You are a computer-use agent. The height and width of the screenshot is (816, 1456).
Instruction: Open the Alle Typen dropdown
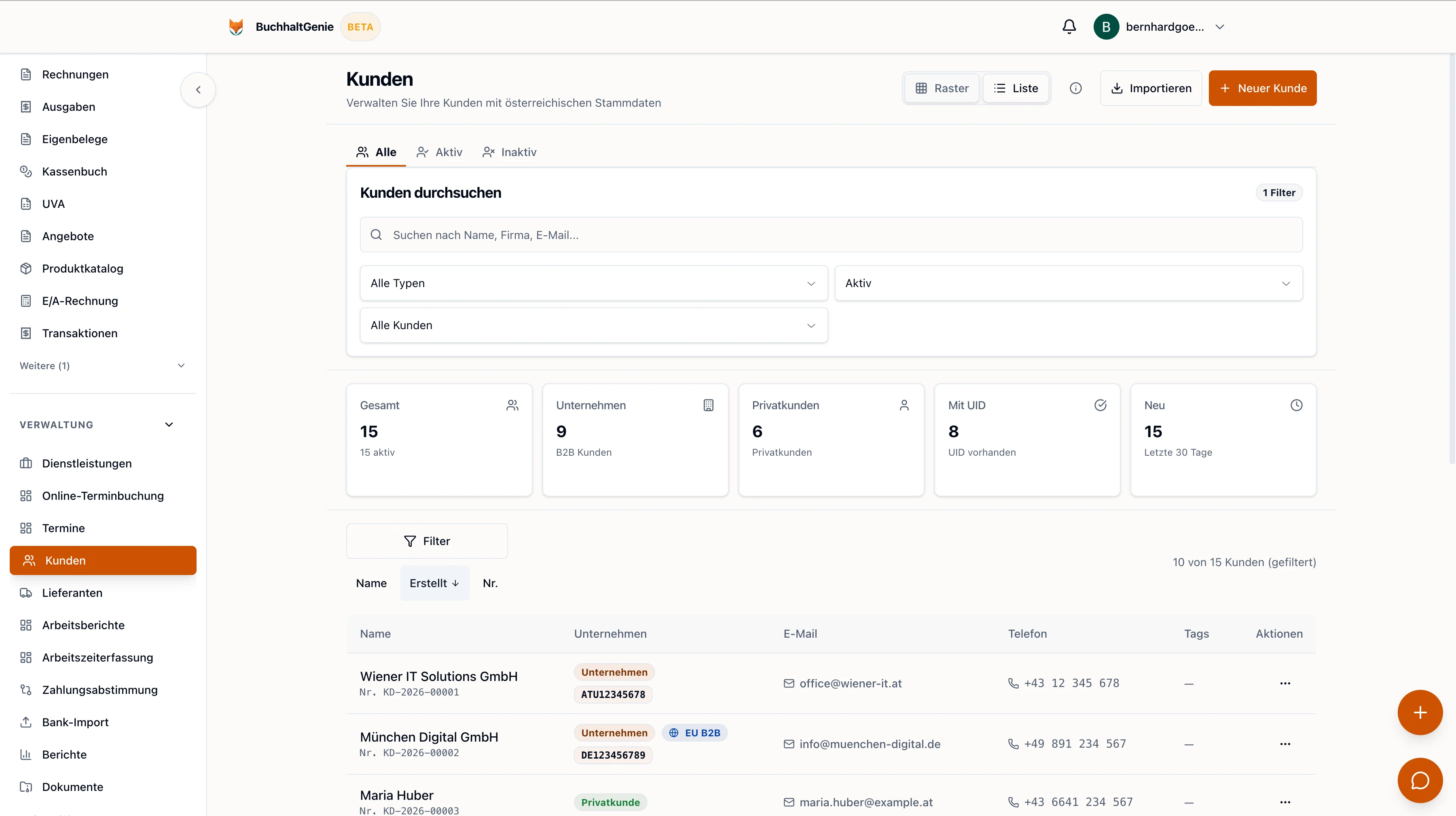593,283
